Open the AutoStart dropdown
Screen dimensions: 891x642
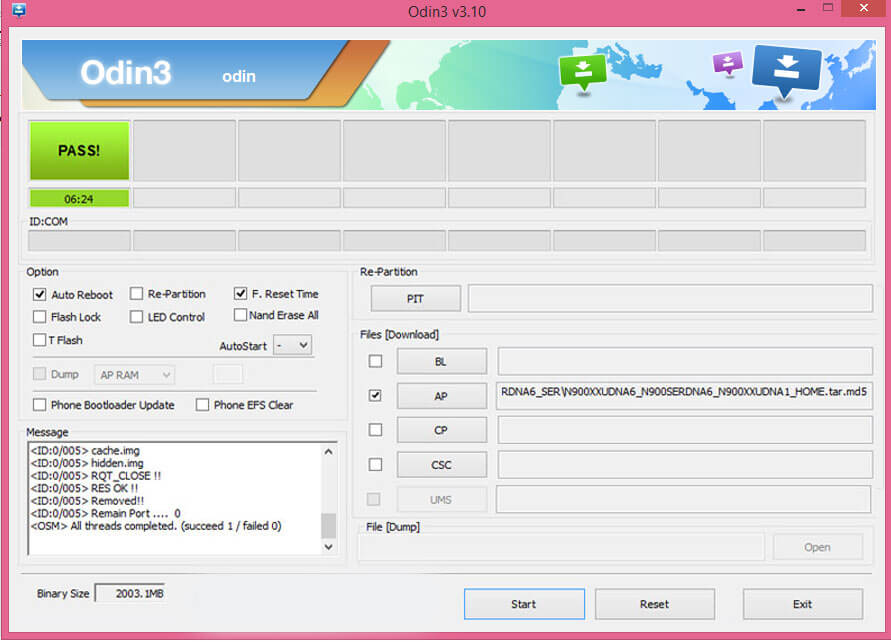click(x=293, y=345)
